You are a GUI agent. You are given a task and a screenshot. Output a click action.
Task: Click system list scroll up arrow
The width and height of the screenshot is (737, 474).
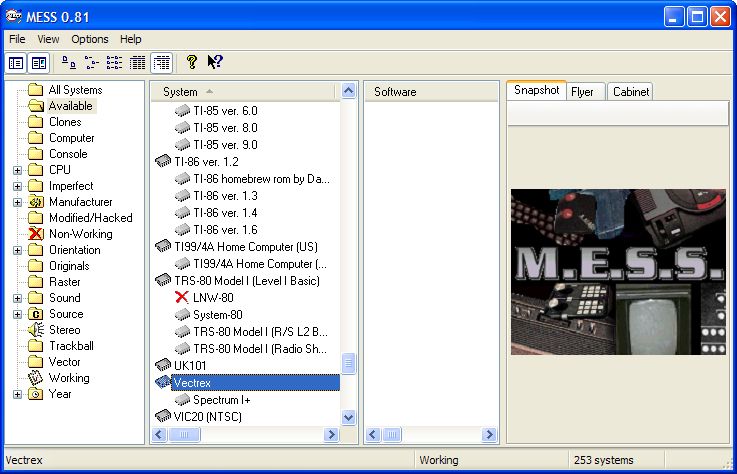(x=348, y=90)
